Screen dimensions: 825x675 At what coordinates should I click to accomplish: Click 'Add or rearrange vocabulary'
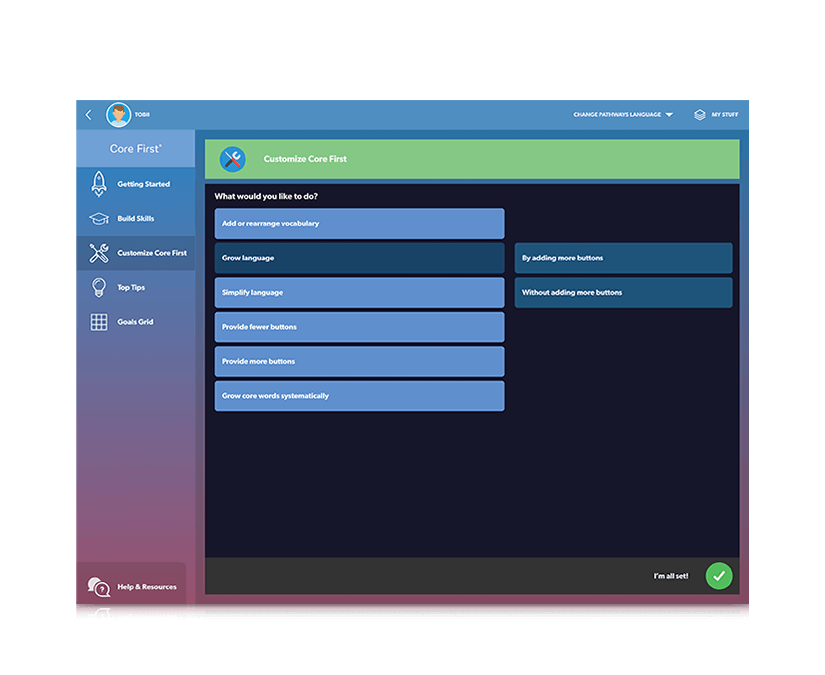(x=358, y=223)
